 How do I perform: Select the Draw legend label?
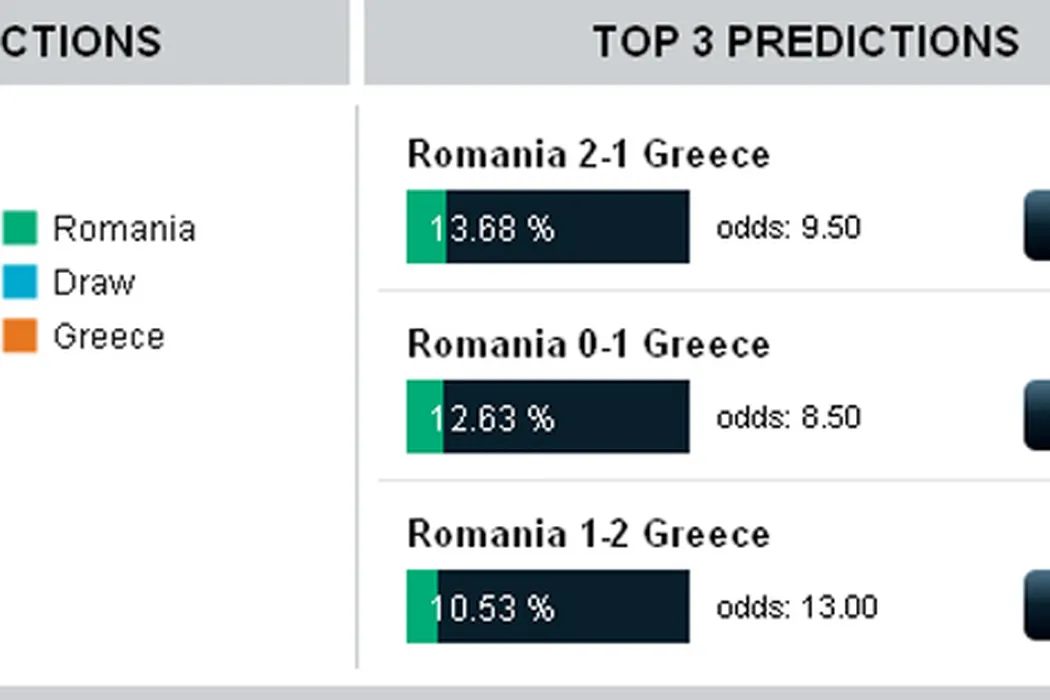pyautogui.click(x=94, y=283)
